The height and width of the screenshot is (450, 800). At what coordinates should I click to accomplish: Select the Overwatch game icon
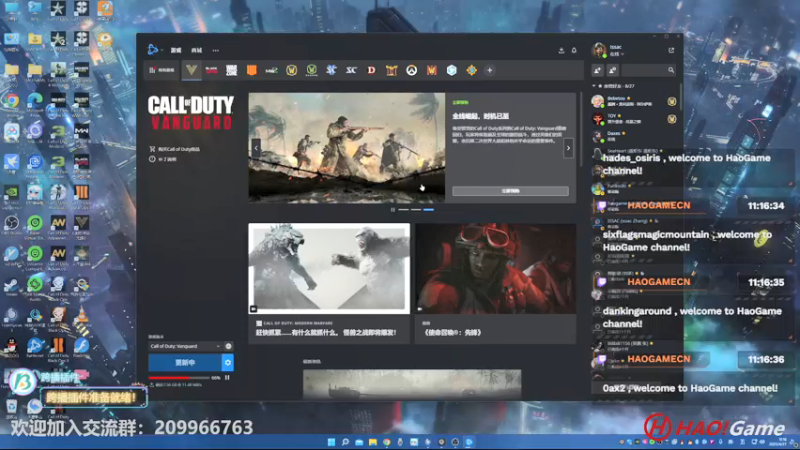[412, 70]
